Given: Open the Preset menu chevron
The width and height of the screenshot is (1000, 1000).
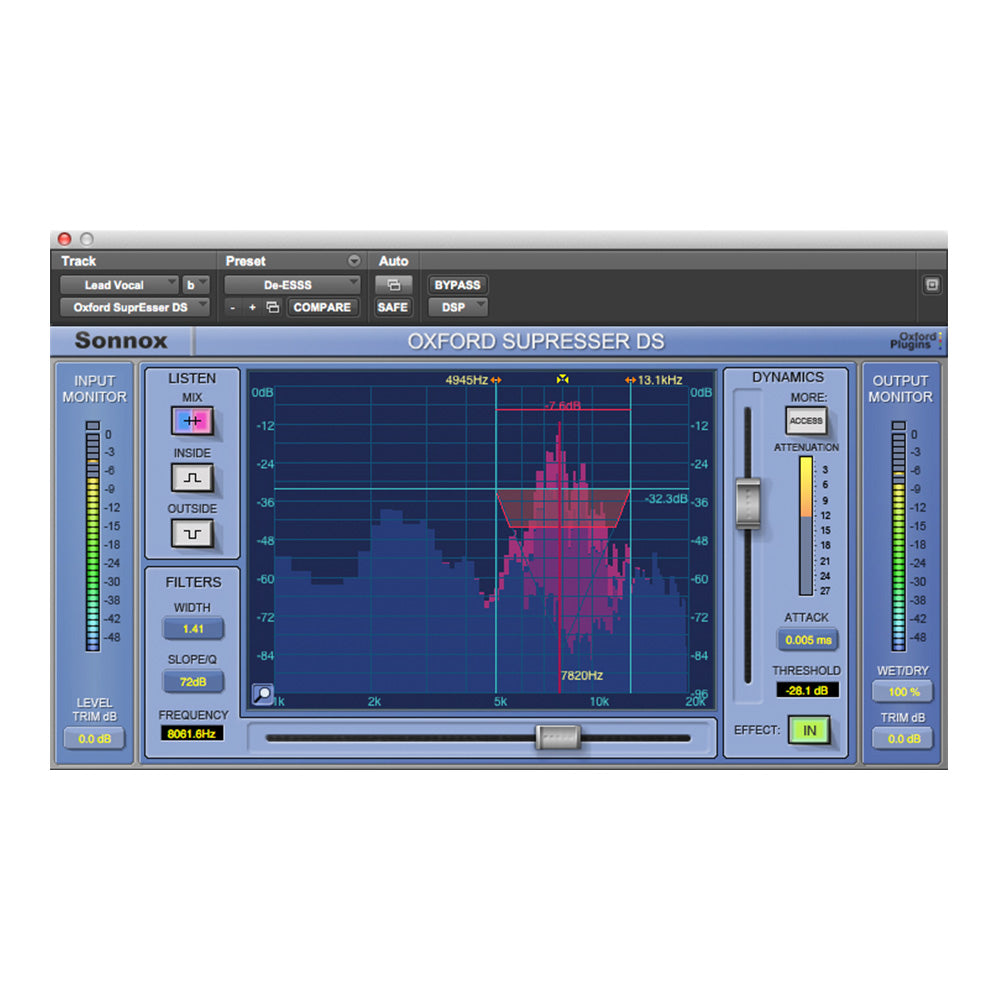Looking at the screenshot, I should 356,260.
